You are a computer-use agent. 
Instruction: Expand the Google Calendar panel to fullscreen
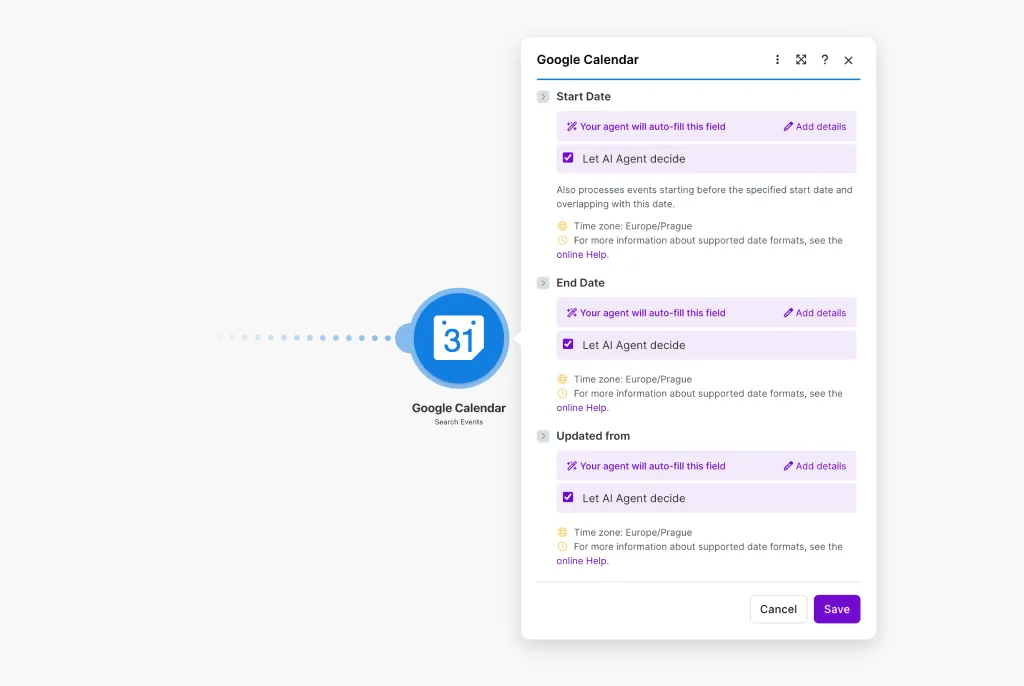click(801, 59)
